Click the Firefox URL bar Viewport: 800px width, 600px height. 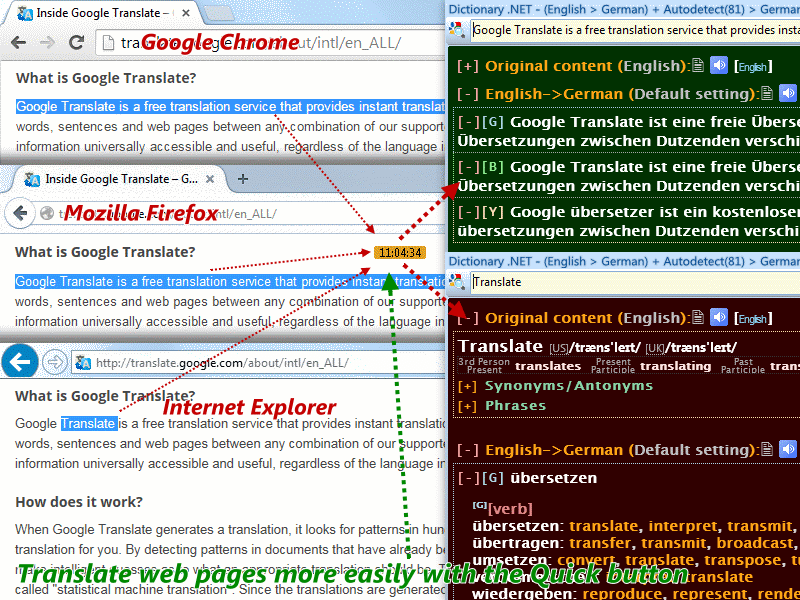[240, 213]
